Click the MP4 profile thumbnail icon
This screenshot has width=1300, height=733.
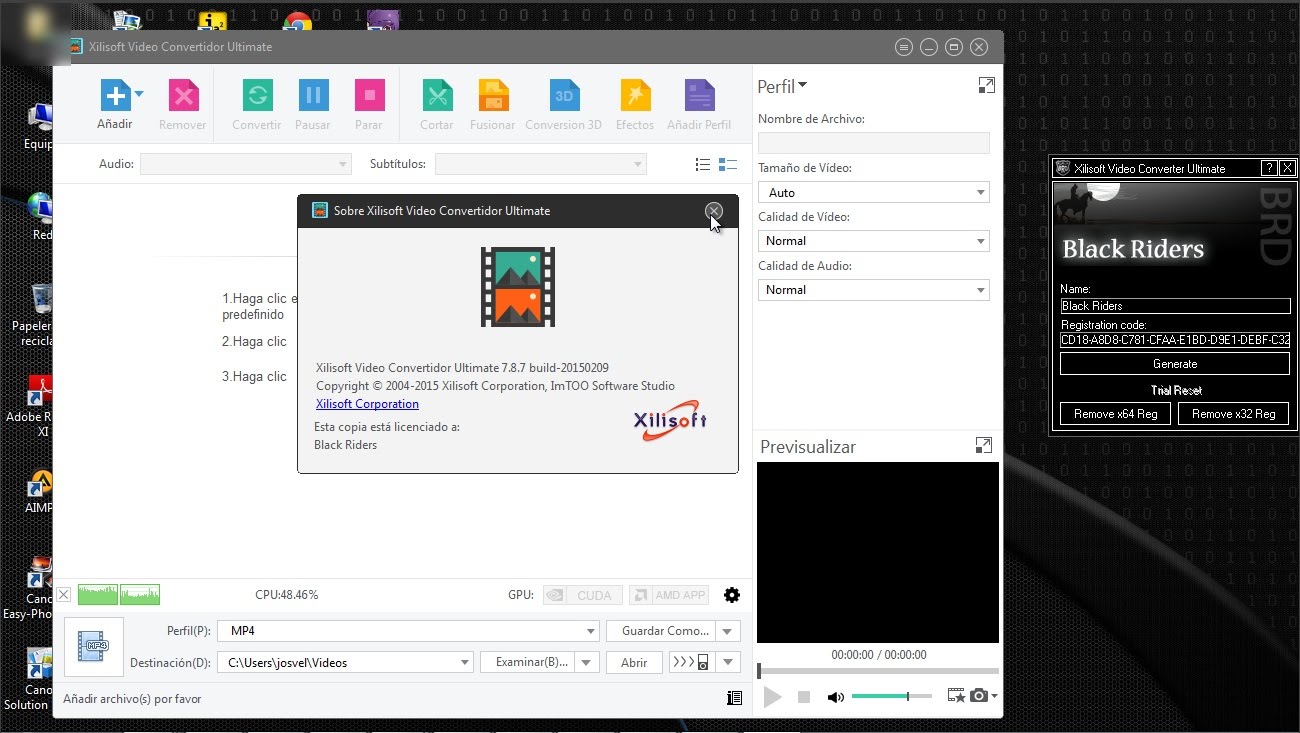point(94,647)
